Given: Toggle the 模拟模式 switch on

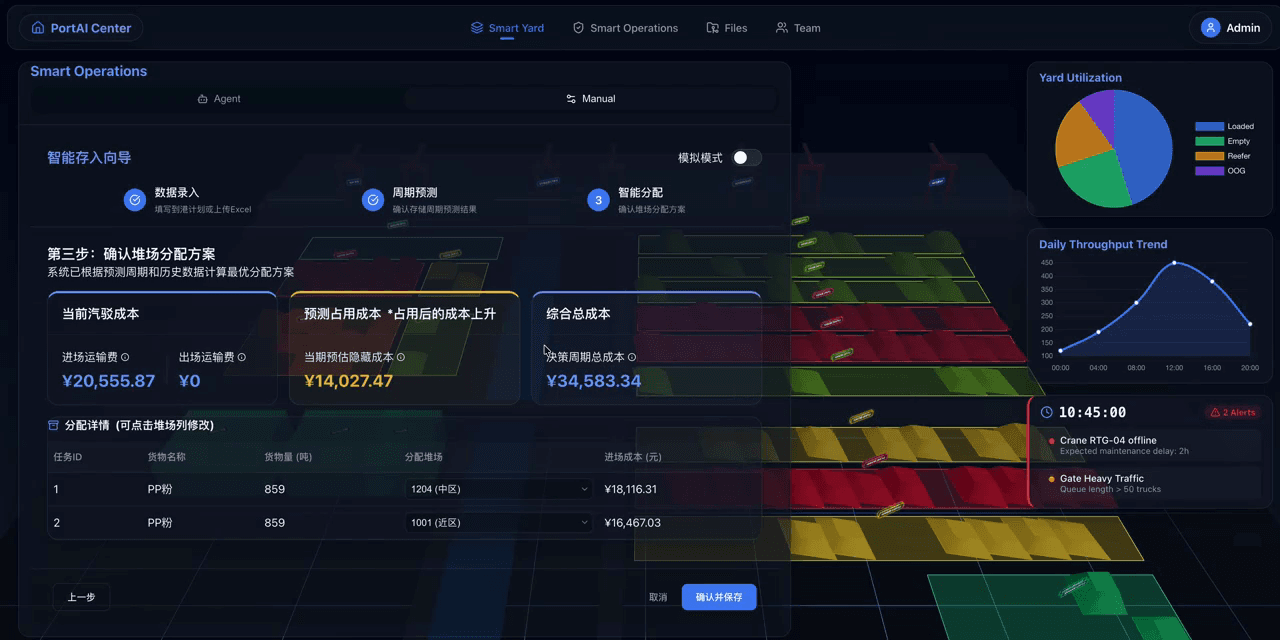Looking at the screenshot, I should tap(747, 157).
